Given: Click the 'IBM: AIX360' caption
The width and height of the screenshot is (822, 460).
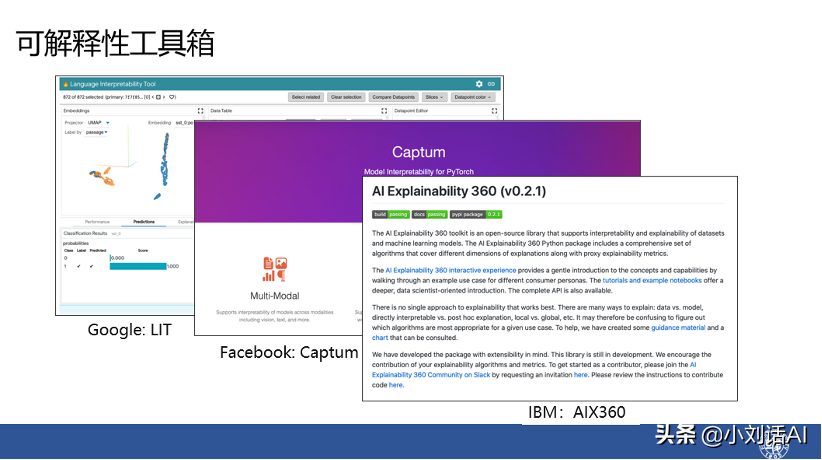Looking at the screenshot, I should tap(577, 412).
